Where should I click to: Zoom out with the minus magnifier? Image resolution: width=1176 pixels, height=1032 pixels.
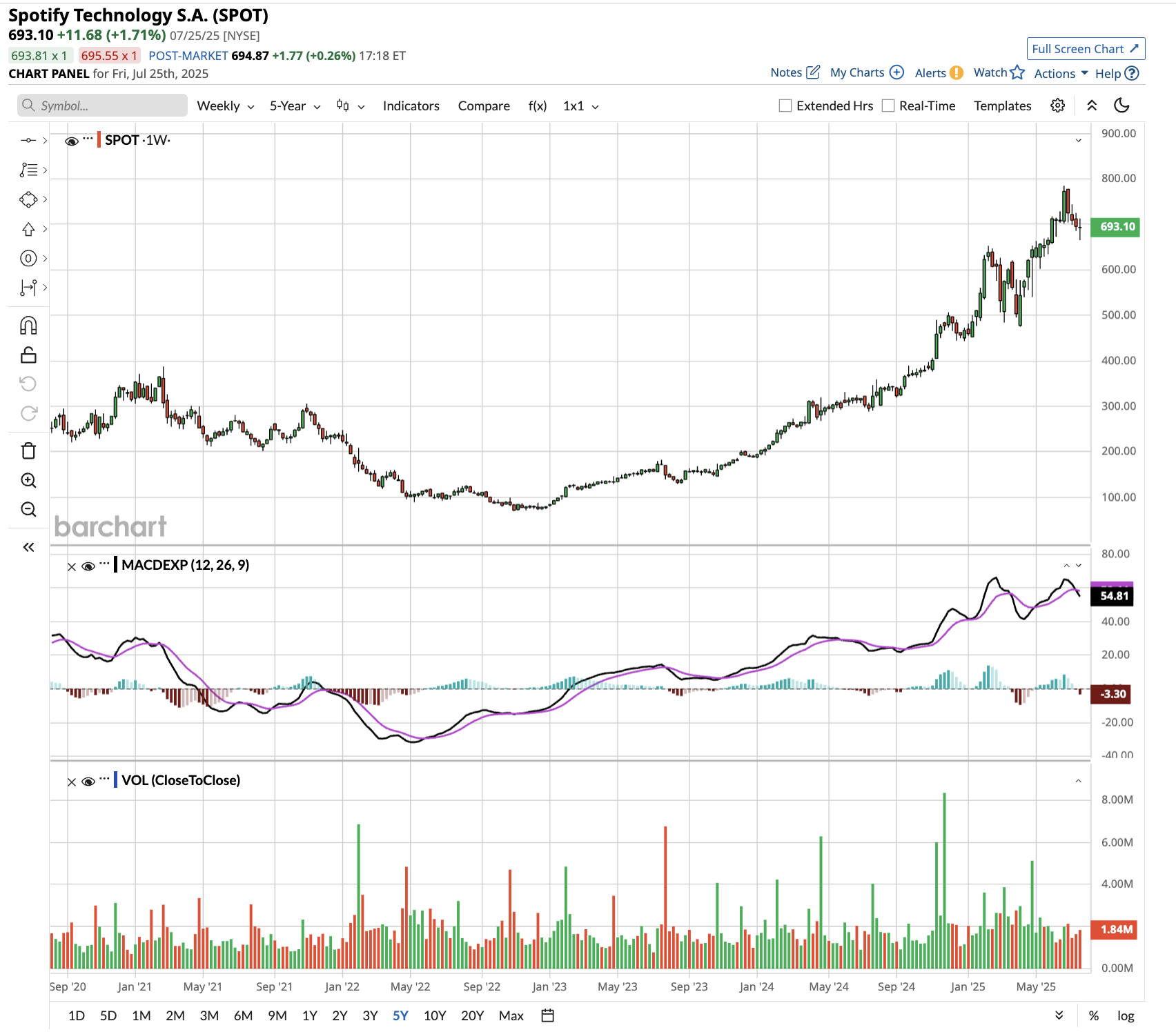[28, 509]
